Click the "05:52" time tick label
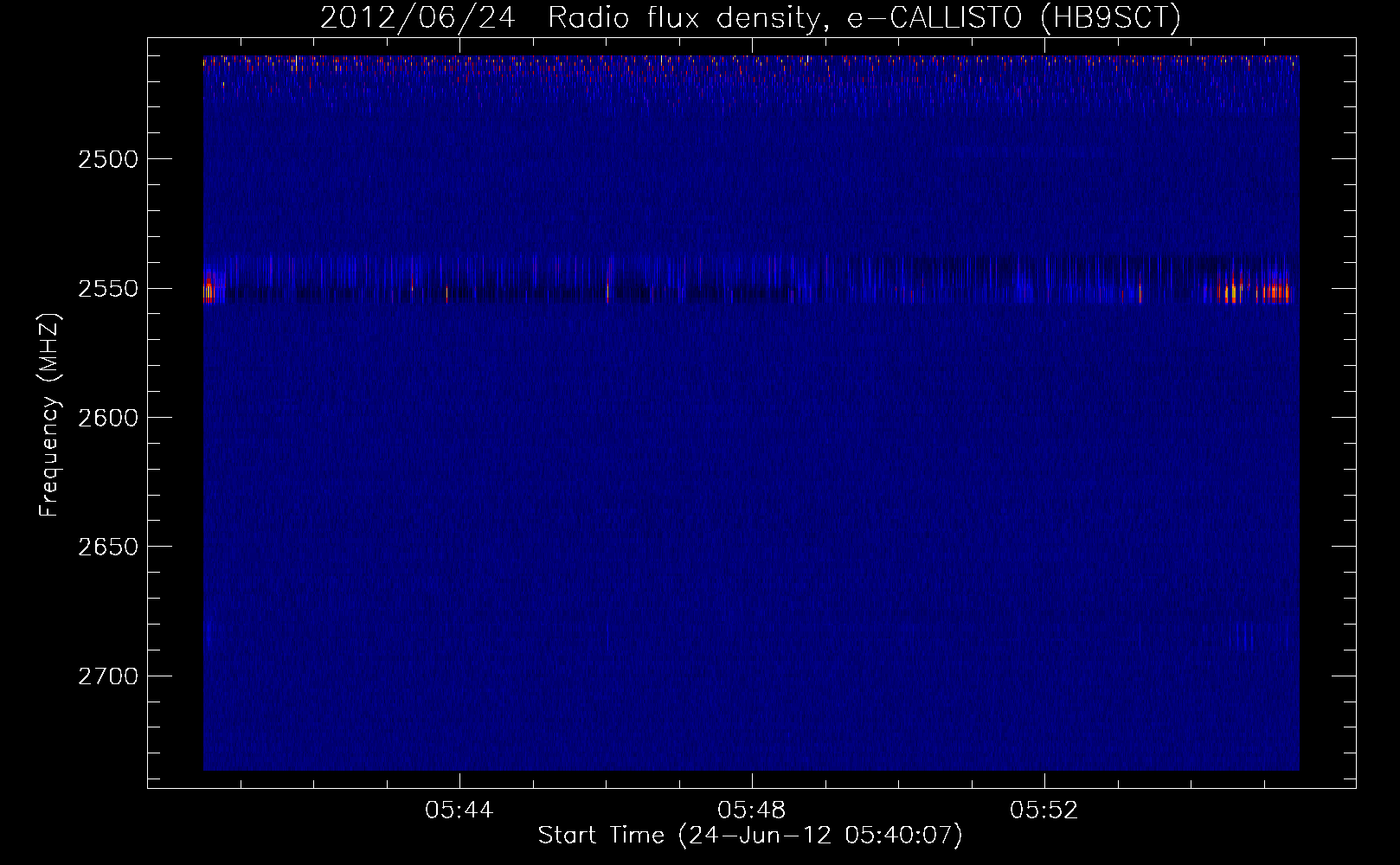The image size is (1400, 865). pyautogui.click(x=1044, y=810)
